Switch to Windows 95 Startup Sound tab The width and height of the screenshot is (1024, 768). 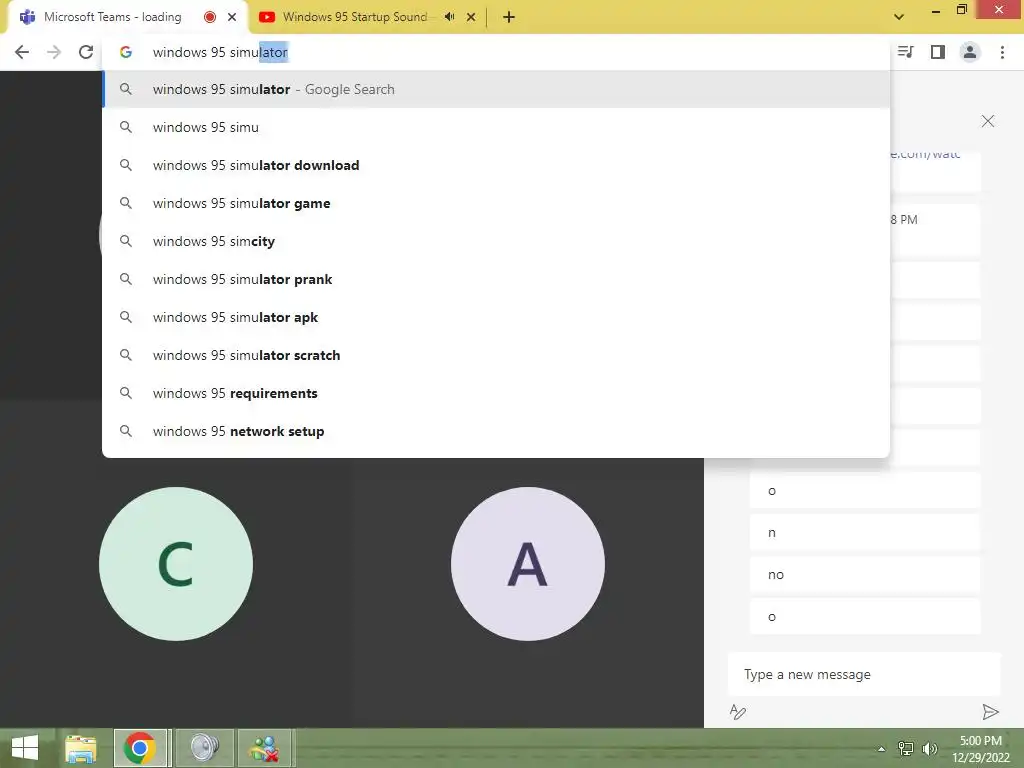tap(355, 17)
